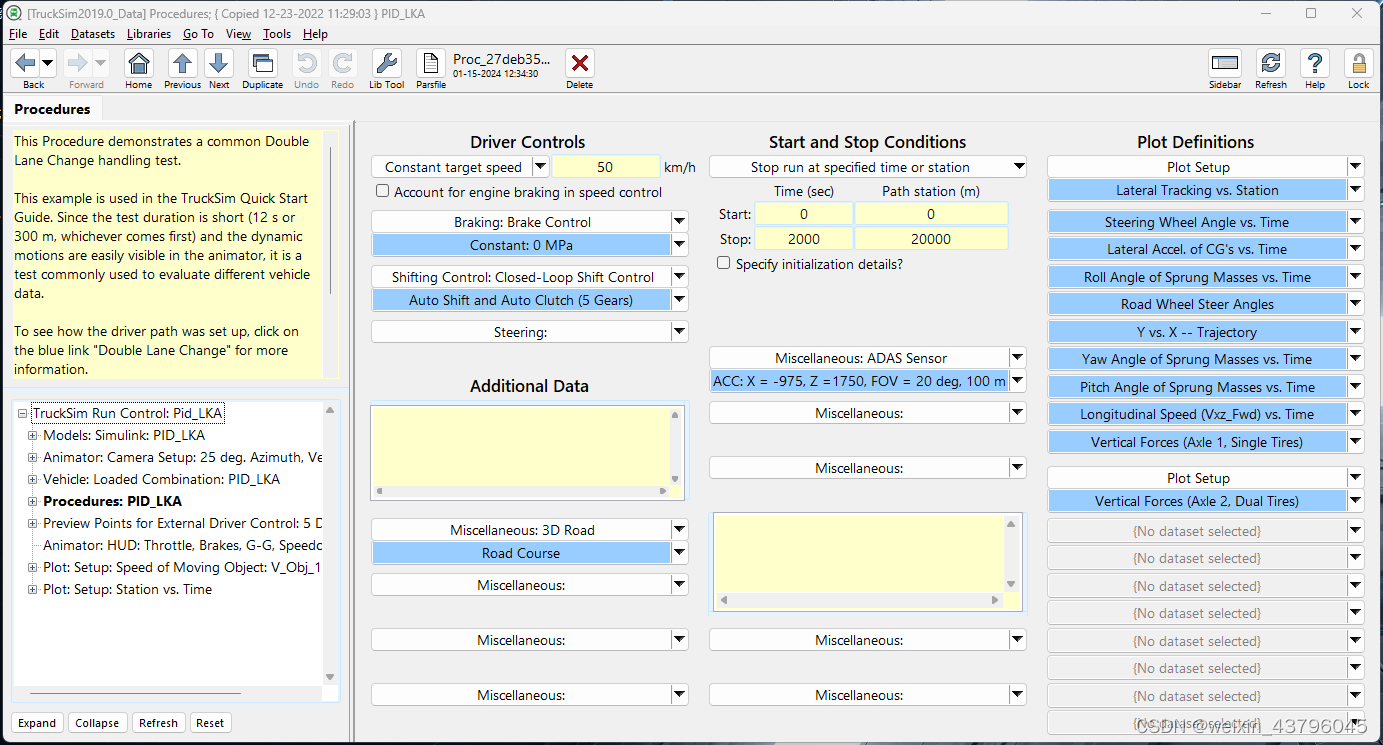The width and height of the screenshot is (1383, 745).
Task: Check Specify initialization details box
Action: pos(724,263)
